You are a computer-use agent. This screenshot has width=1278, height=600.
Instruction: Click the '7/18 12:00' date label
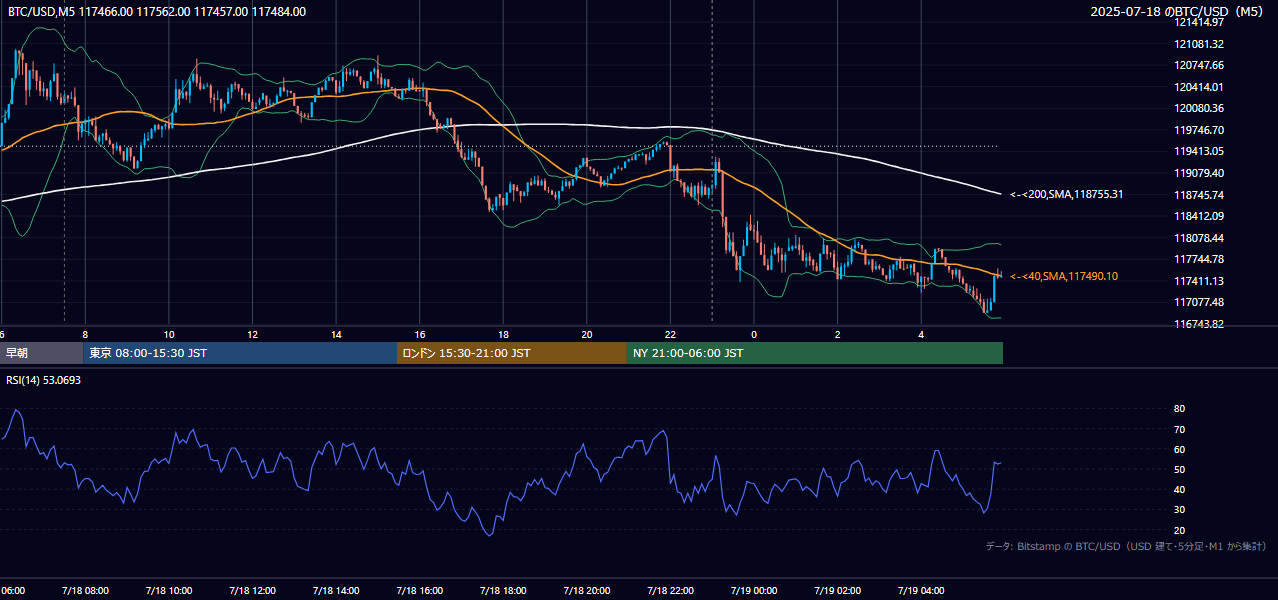(252, 591)
